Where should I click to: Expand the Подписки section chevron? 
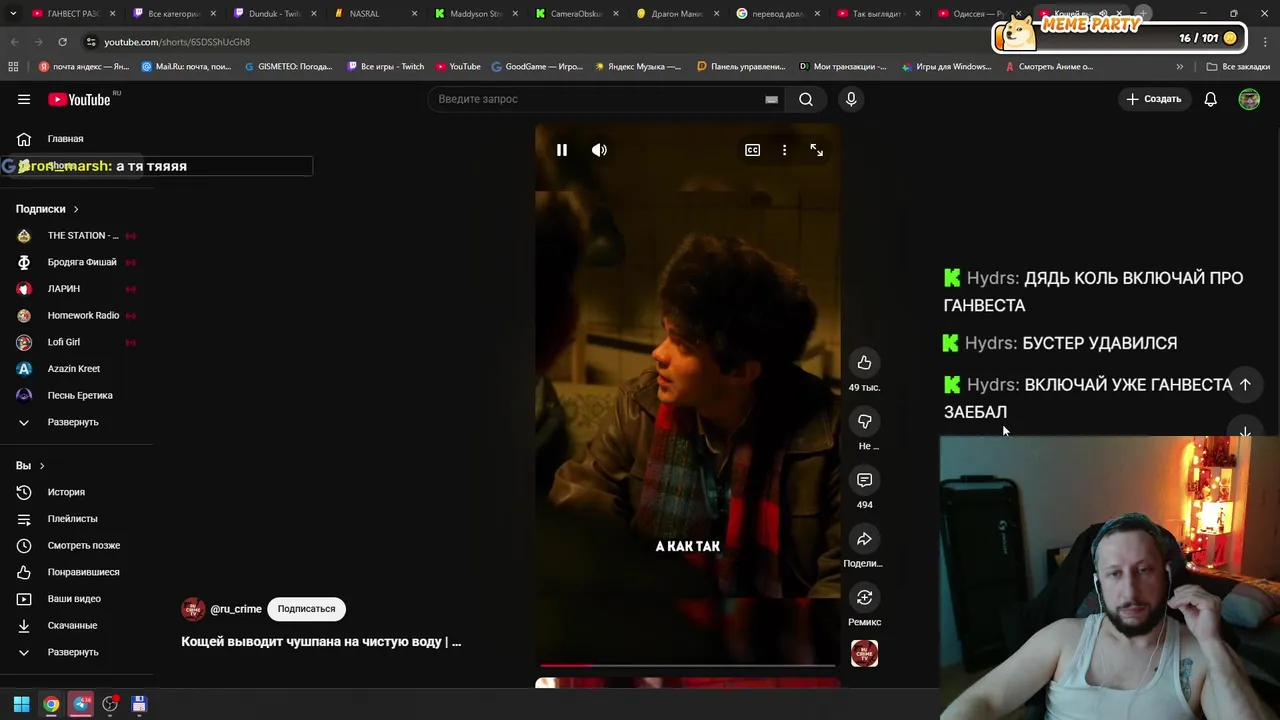click(75, 209)
